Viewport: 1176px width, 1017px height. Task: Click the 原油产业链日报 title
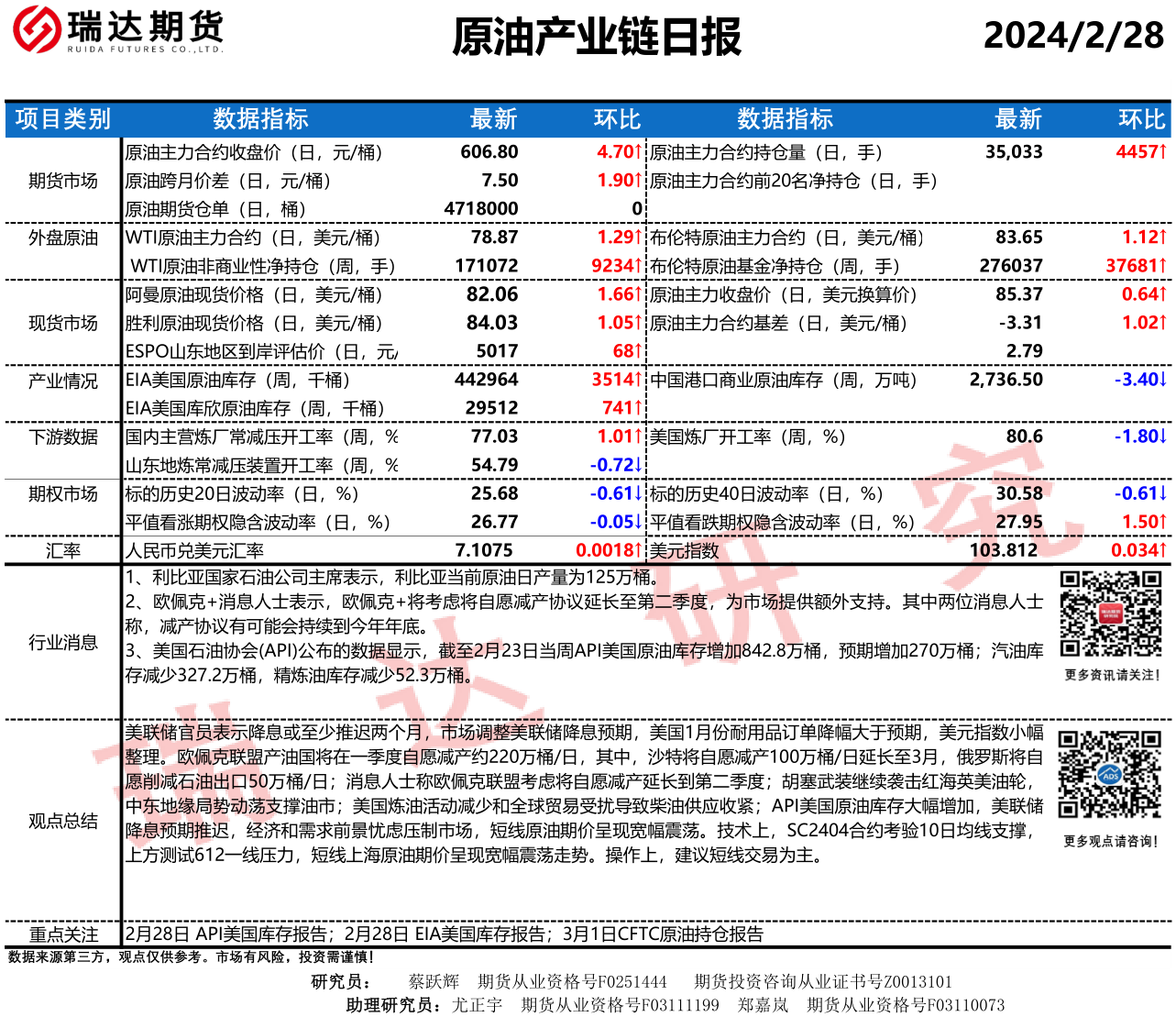pos(597,38)
